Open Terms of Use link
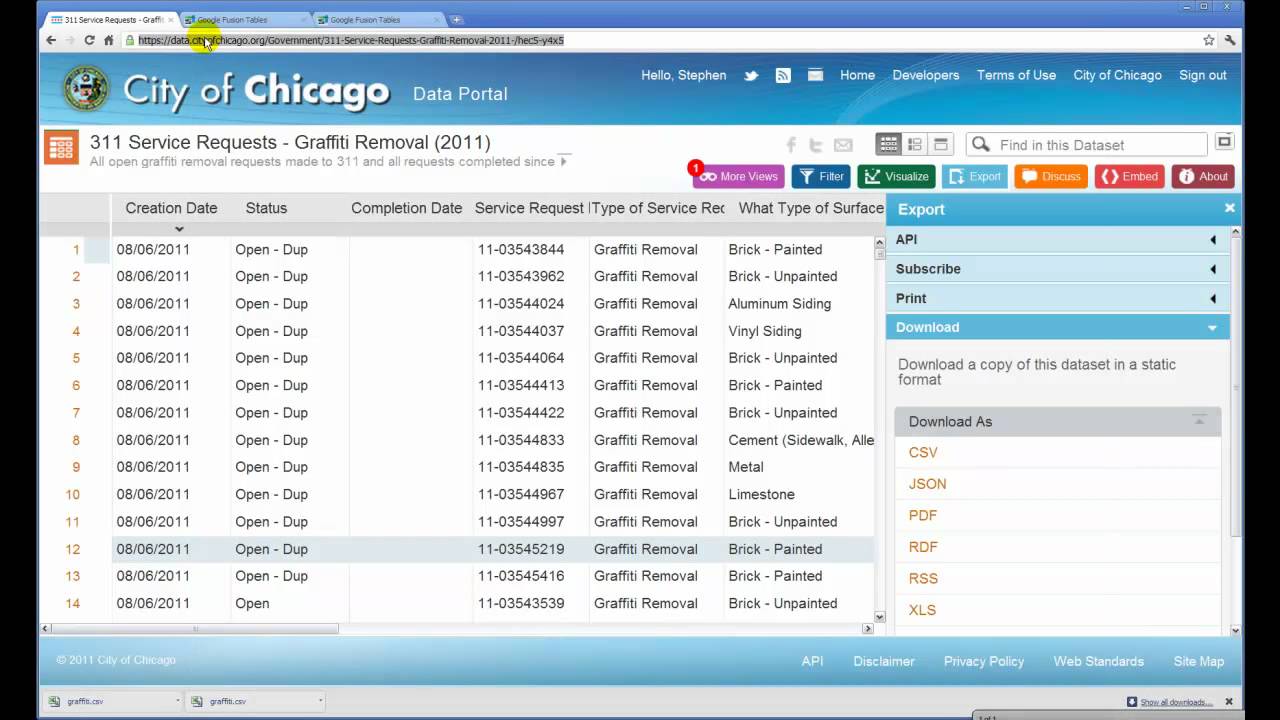Screen dimensions: 1280x720 click(1016, 75)
